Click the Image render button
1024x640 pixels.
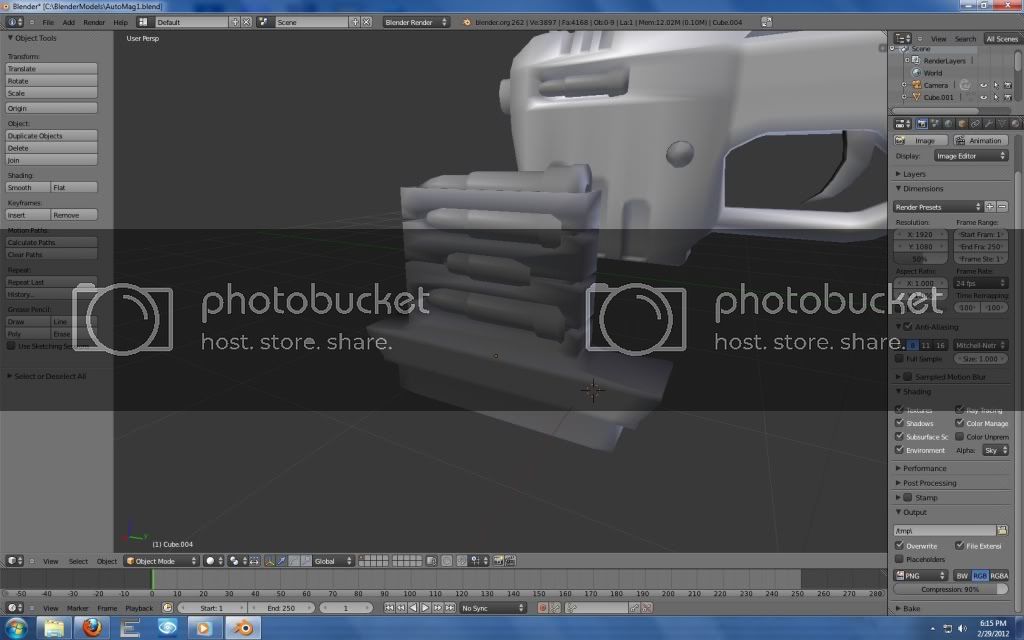pyautogui.click(x=920, y=141)
